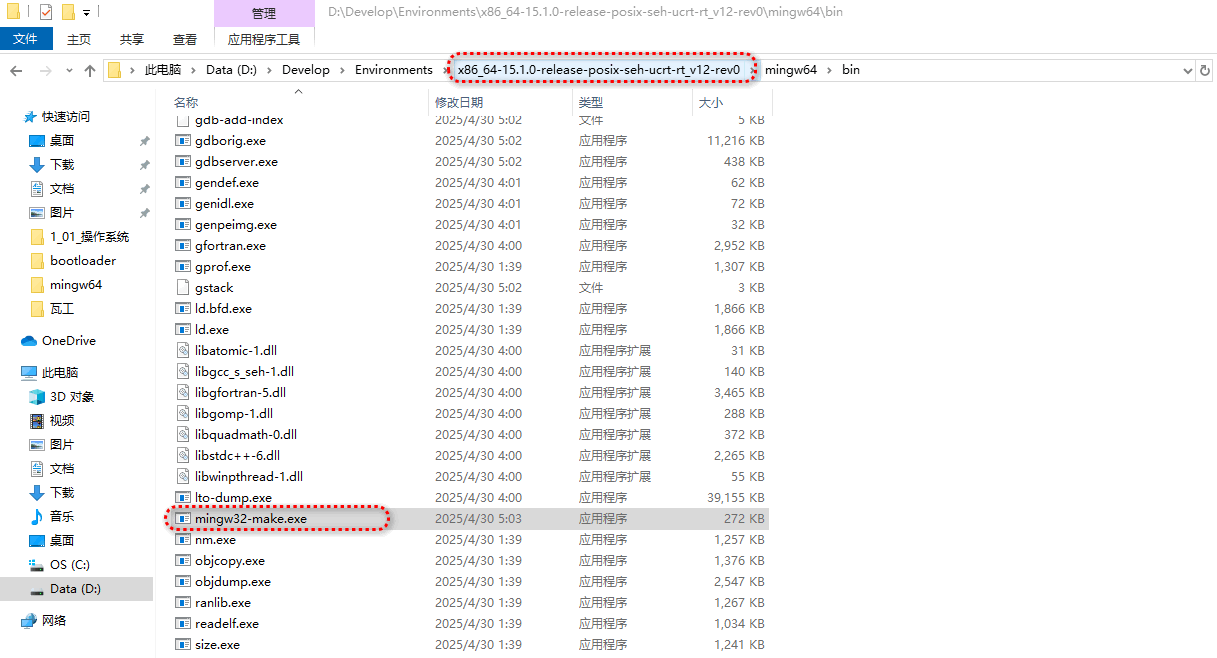Click the OS (C:) drive icon
The image size is (1217, 658).
[37, 565]
